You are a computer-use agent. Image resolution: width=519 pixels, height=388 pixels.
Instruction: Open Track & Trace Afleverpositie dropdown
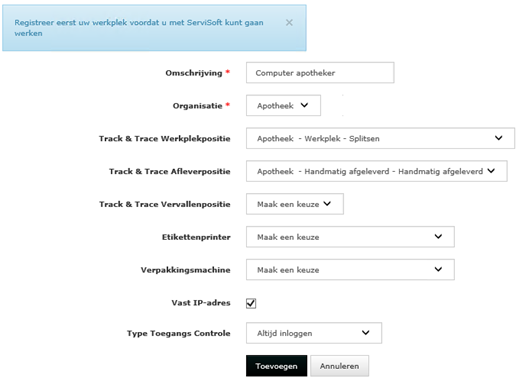click(x=377, y=171)
